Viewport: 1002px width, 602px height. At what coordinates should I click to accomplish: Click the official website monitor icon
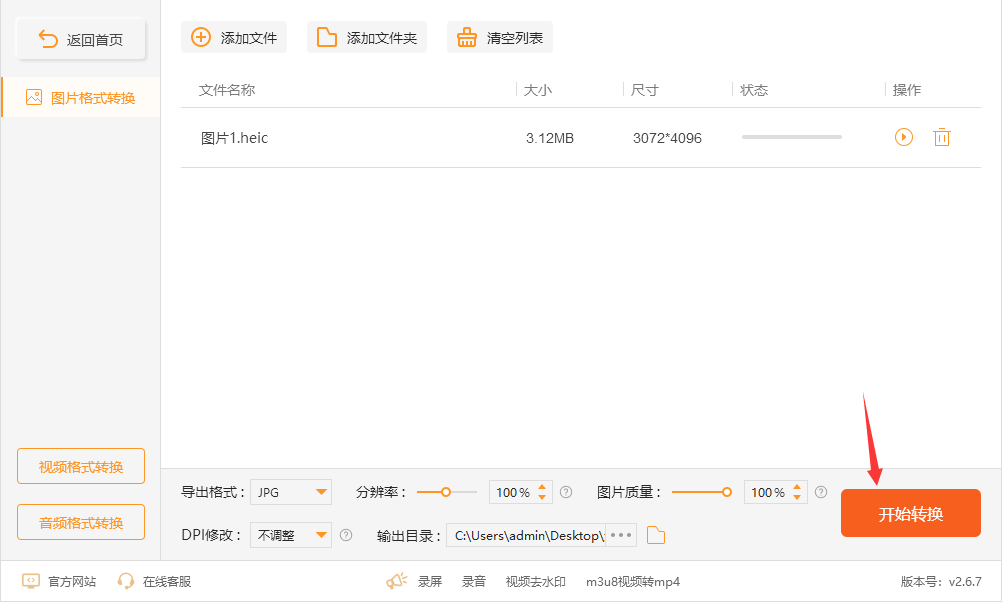click(x=31, y=581)
